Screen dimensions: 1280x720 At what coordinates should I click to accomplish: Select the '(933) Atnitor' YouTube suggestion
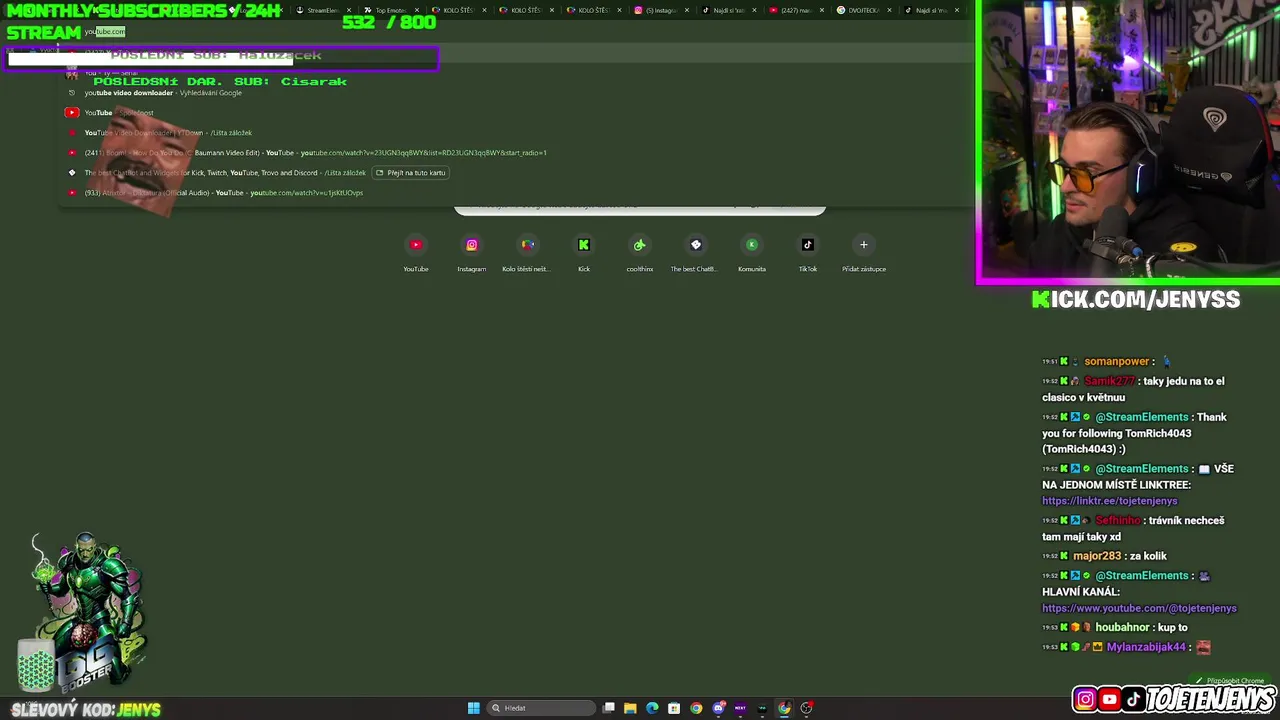[x=515, y=193]
